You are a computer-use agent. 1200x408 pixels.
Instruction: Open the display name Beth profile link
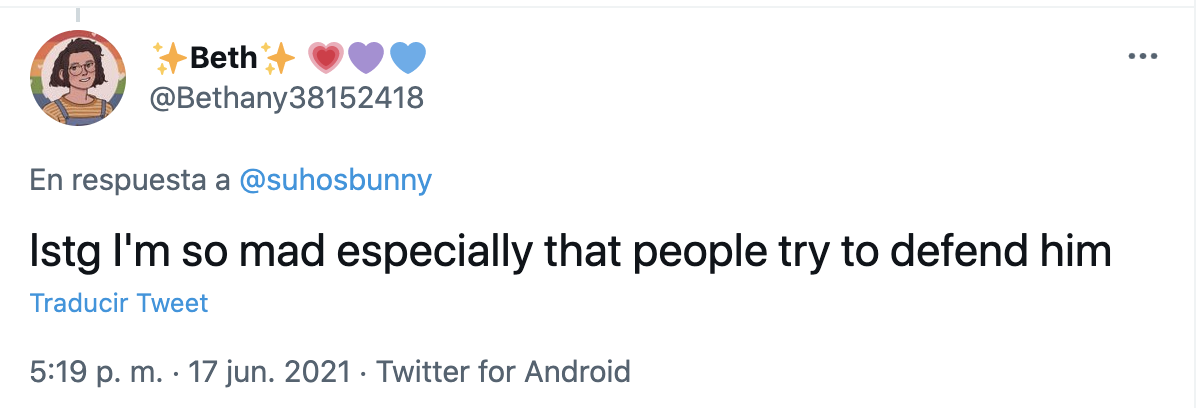click(224, 59)
